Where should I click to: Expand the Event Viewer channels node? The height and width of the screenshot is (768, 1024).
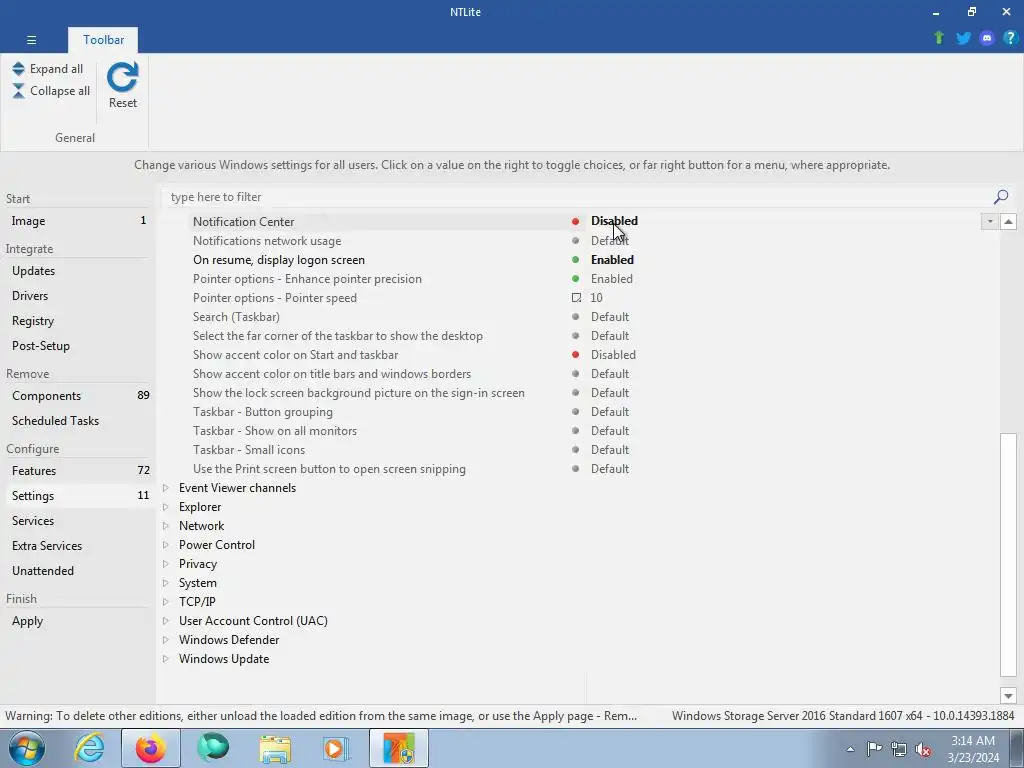pyautogui.click(x=166, y=488)
